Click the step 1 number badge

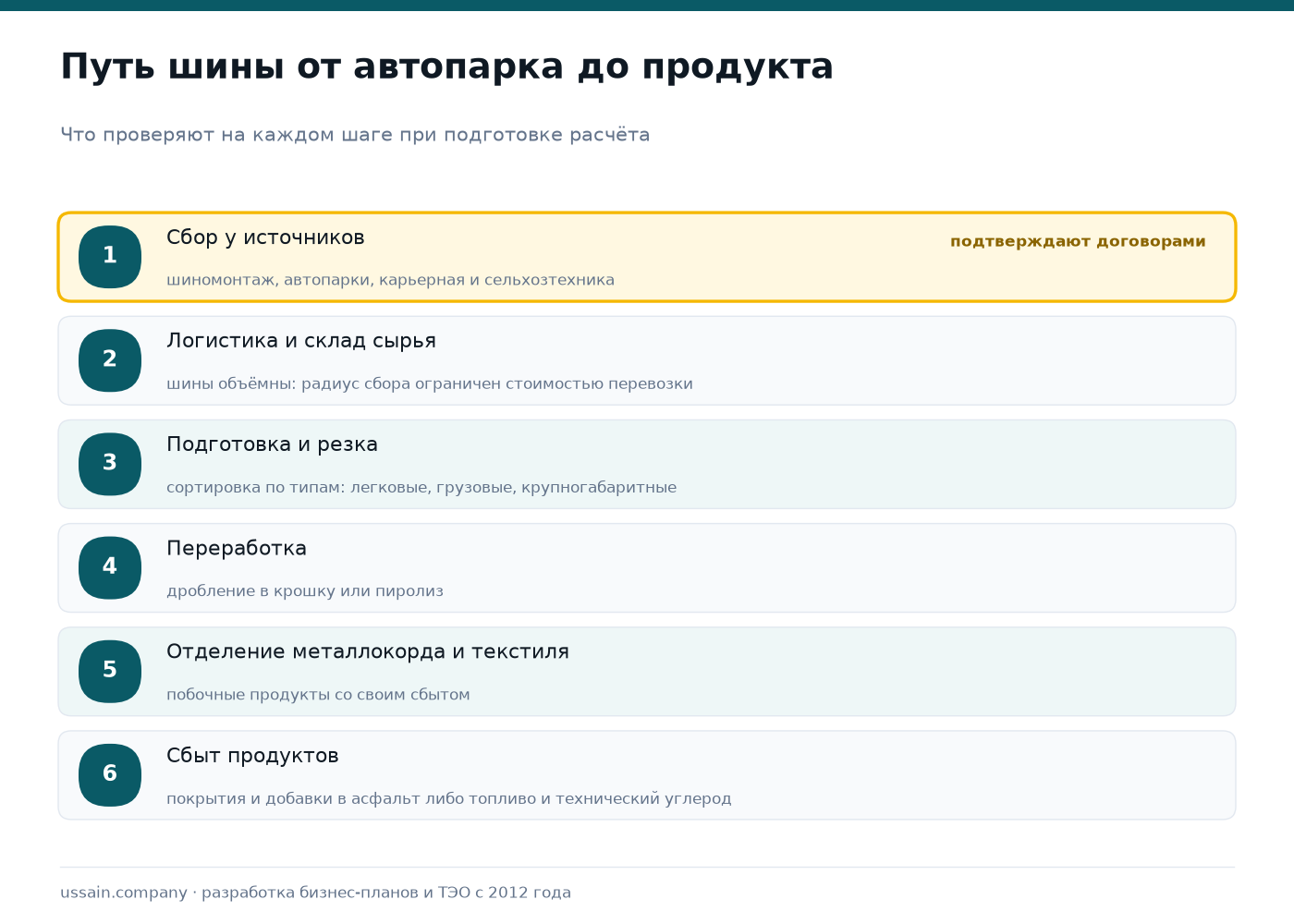pyautogui.click(x=110, y=257)
